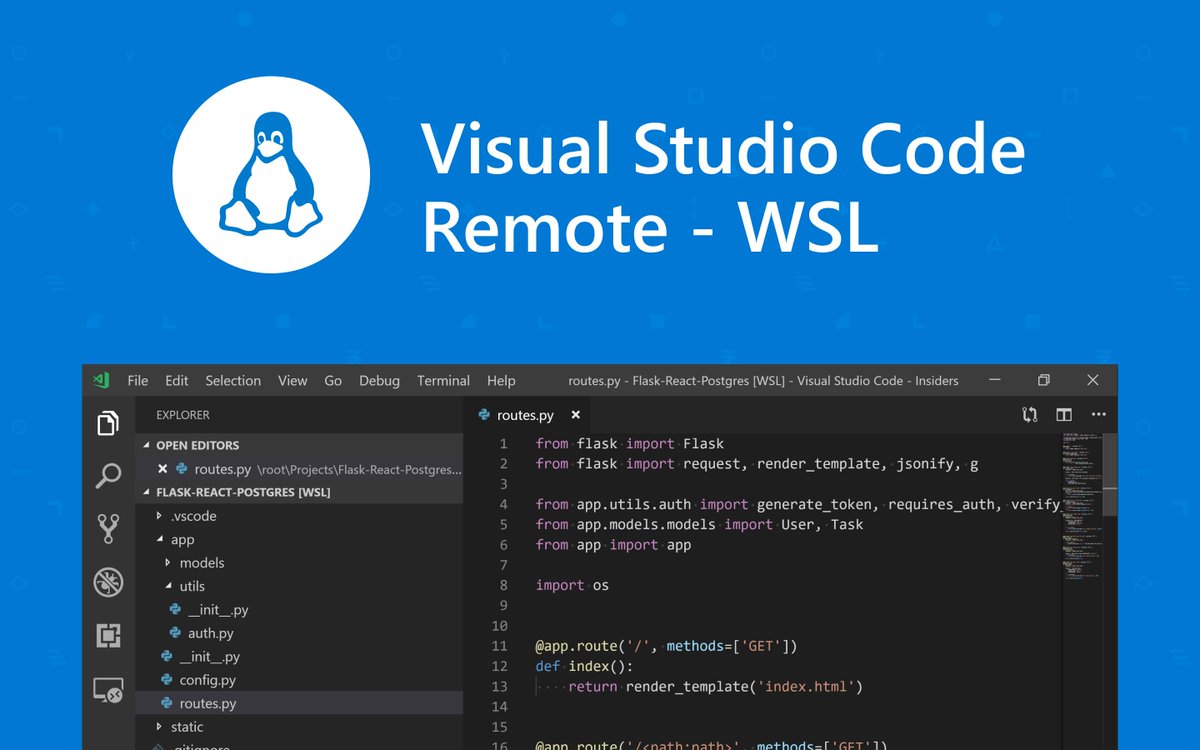Open the Debug menu

(x=379, y=381)
